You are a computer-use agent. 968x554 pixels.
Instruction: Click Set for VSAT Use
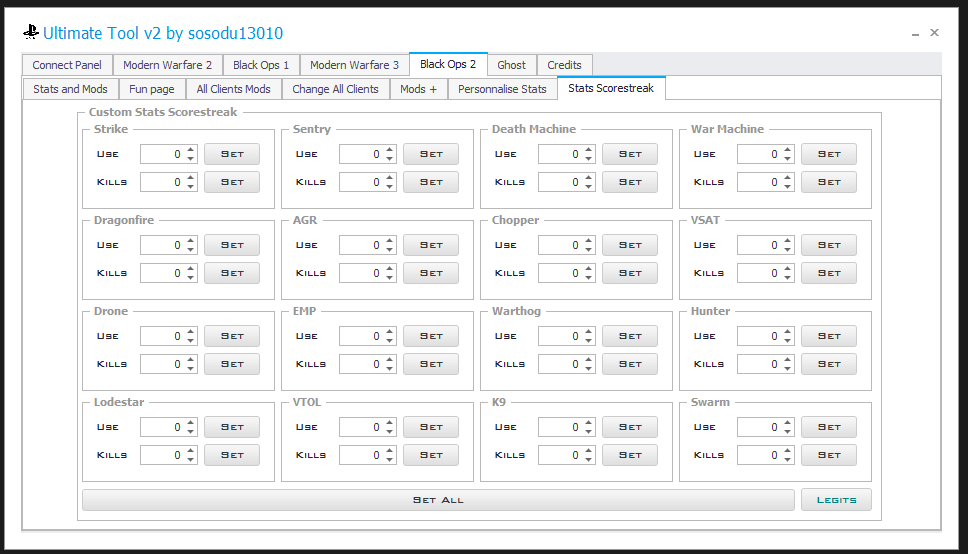828,245
